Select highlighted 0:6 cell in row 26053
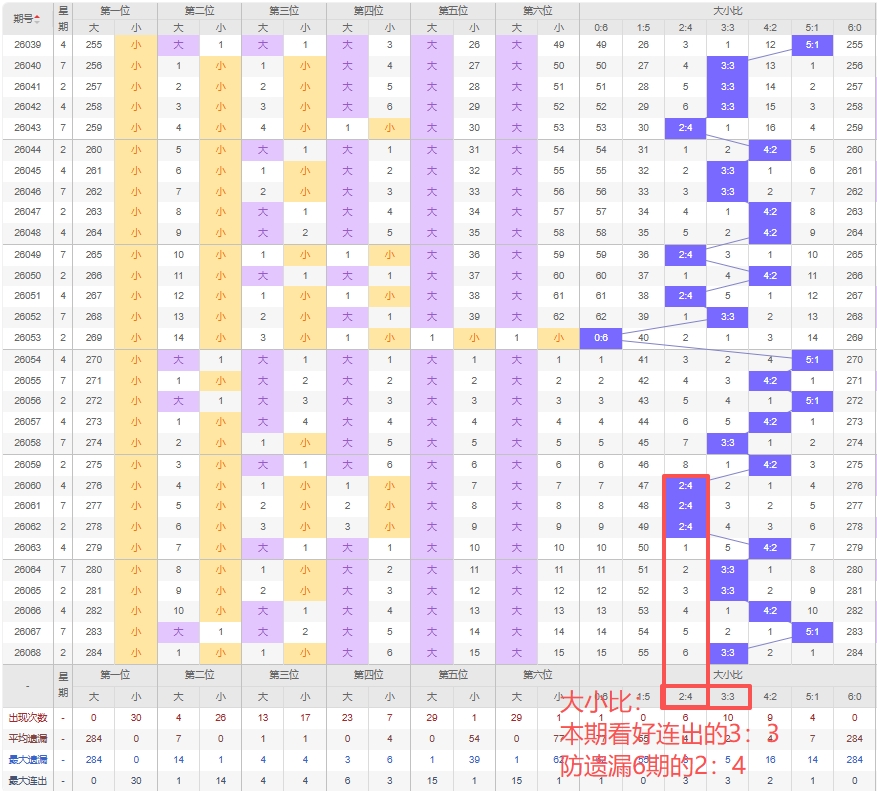 pos(601,337)
